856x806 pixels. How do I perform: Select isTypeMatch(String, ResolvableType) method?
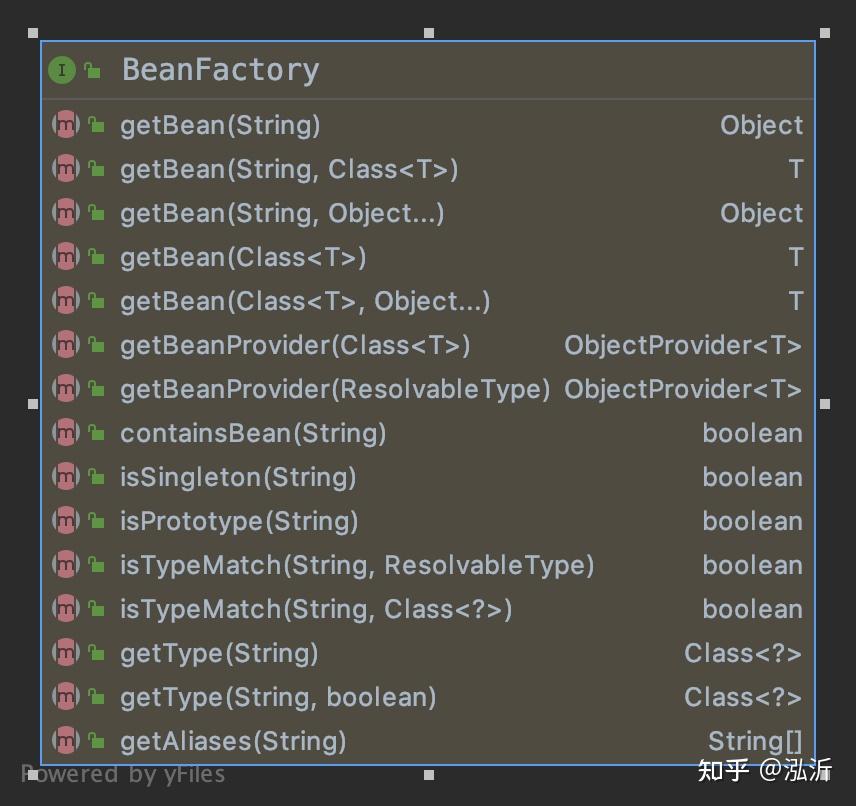click(x=357, y=565)
